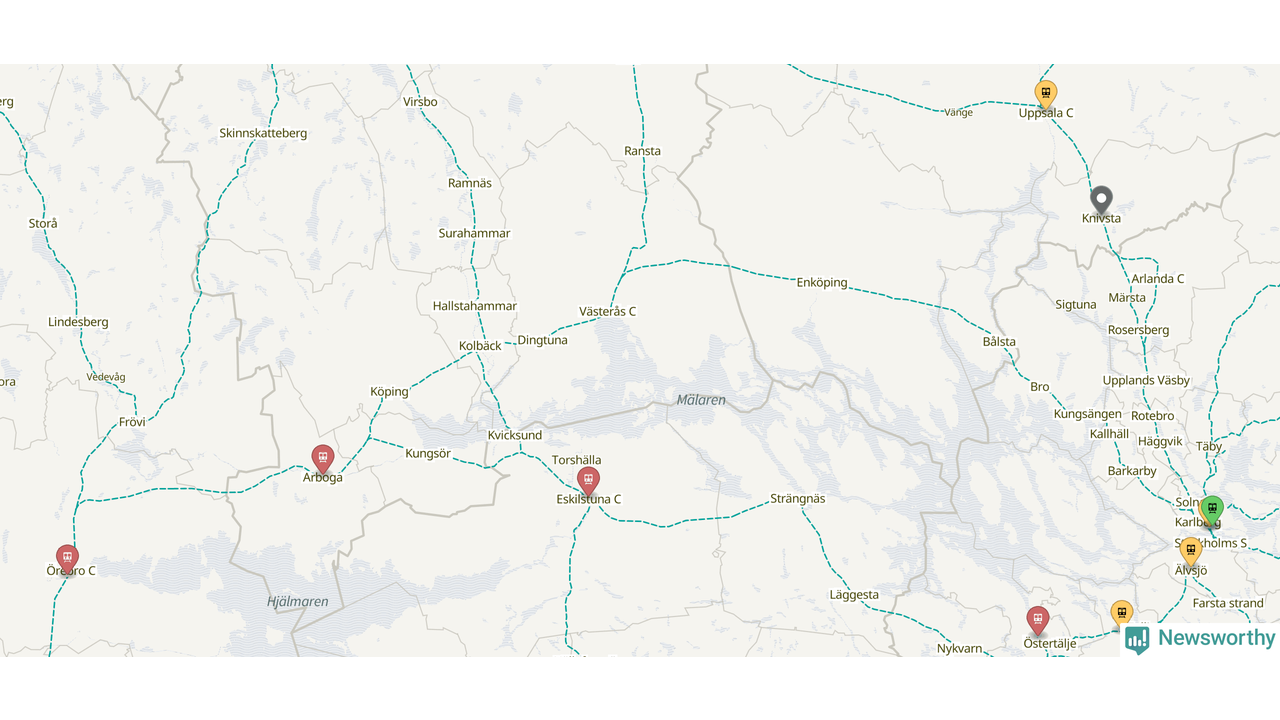Select the Lindesberg station label
The width and height of the screenshot is (1280, 720).
[78, 322]
